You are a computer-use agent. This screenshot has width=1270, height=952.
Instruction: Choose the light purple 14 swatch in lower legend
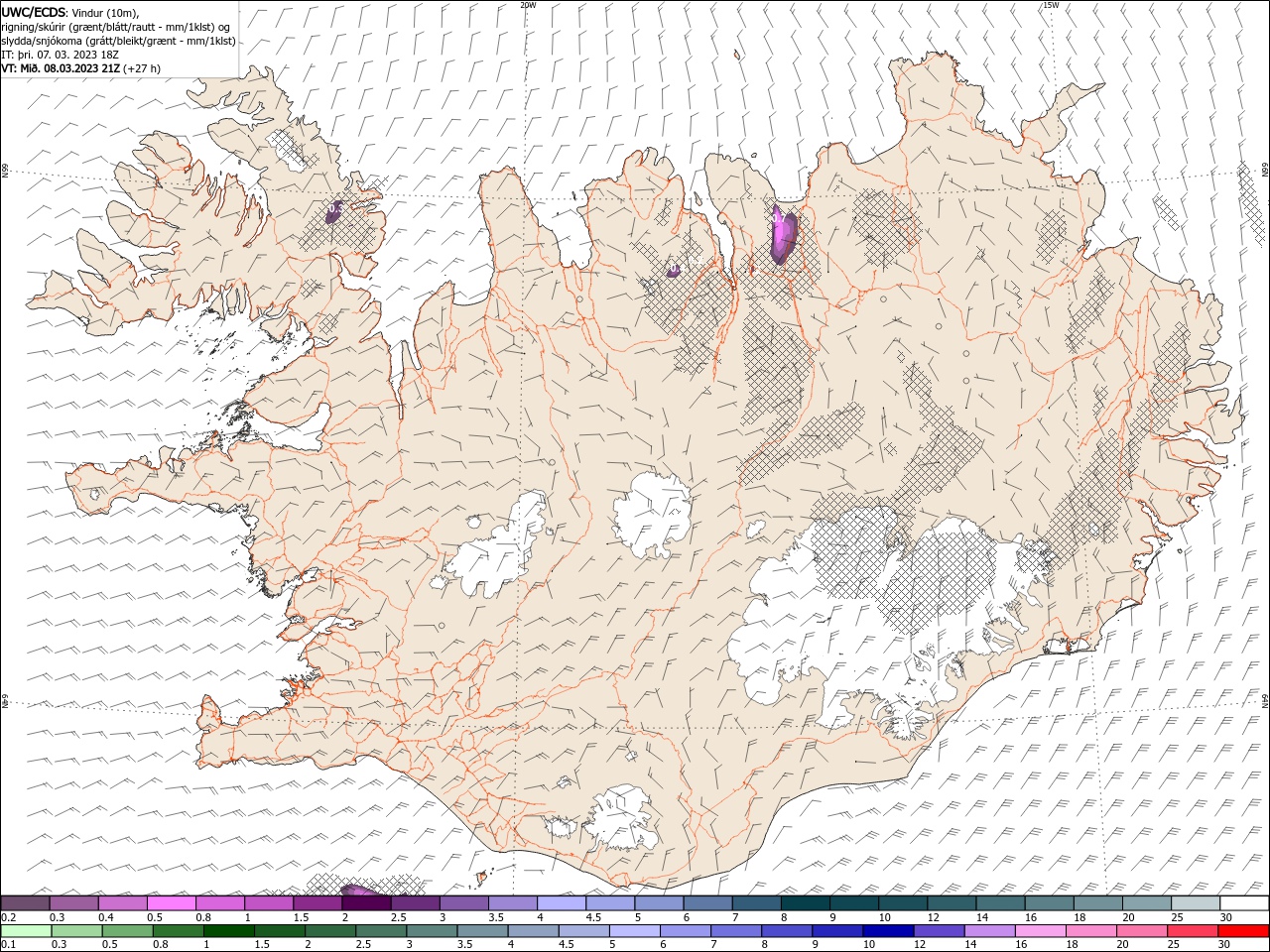pos(988,931)
